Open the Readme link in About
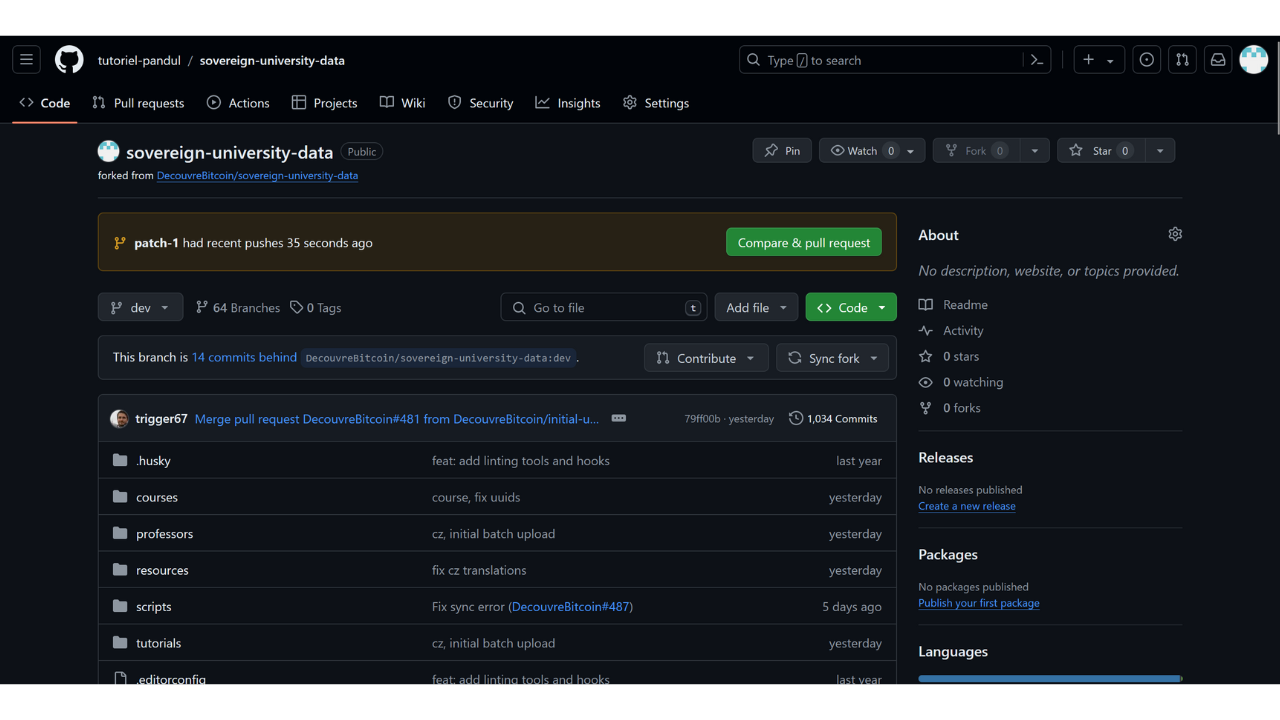 pos(953,305)
